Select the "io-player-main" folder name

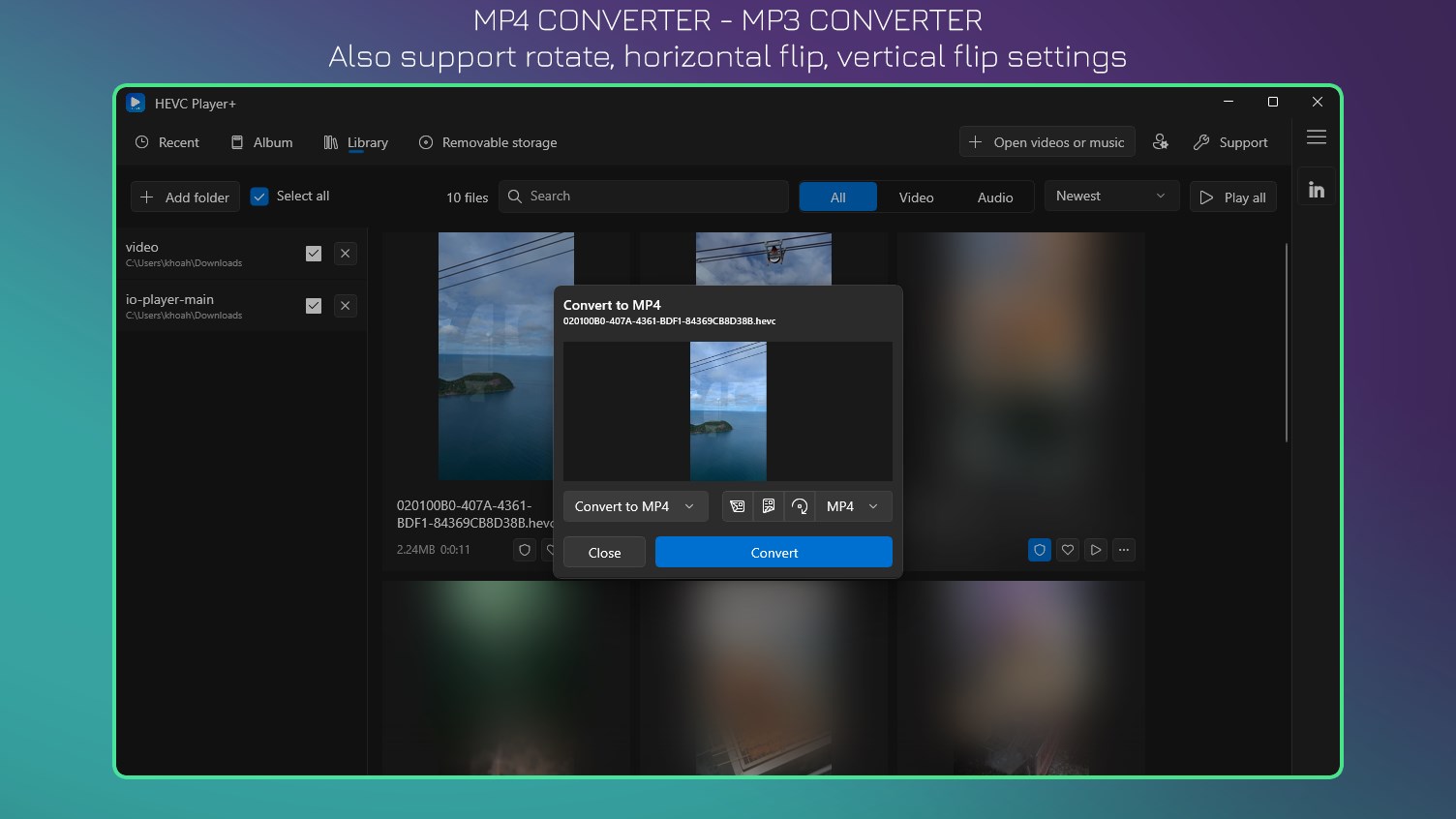point(170,299)
